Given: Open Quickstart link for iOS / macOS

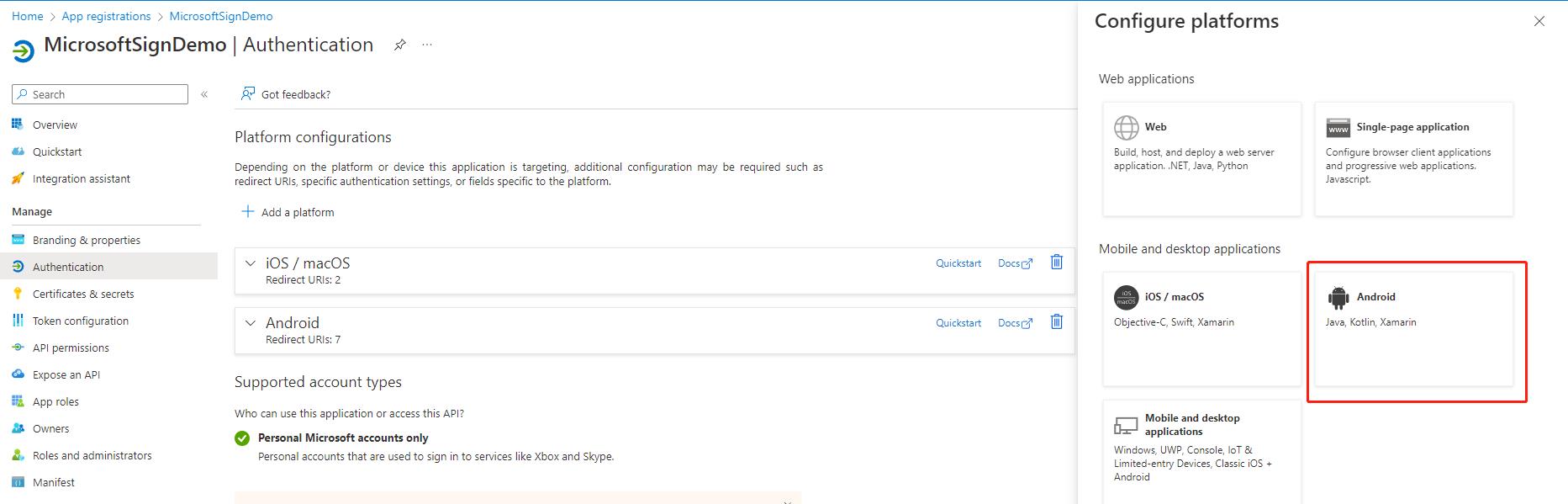Looking at the screenshot, I should click(958, 263).
